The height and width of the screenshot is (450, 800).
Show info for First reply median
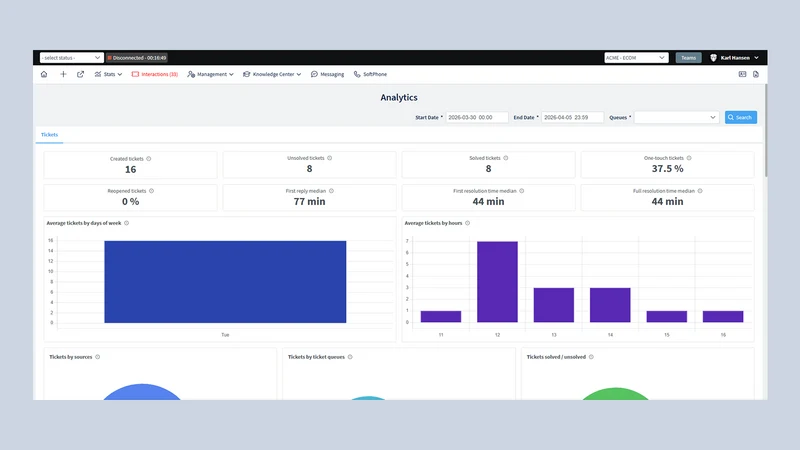(331, 191)
